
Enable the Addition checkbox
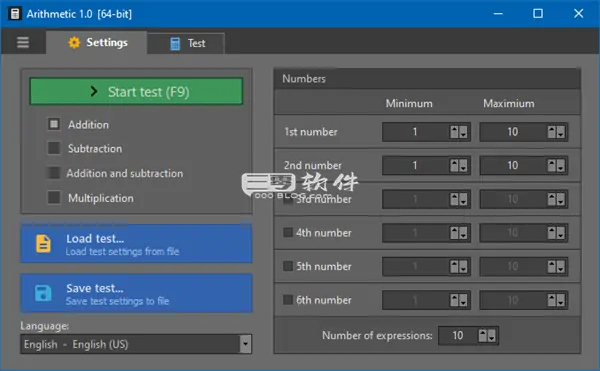coord(54,124)
